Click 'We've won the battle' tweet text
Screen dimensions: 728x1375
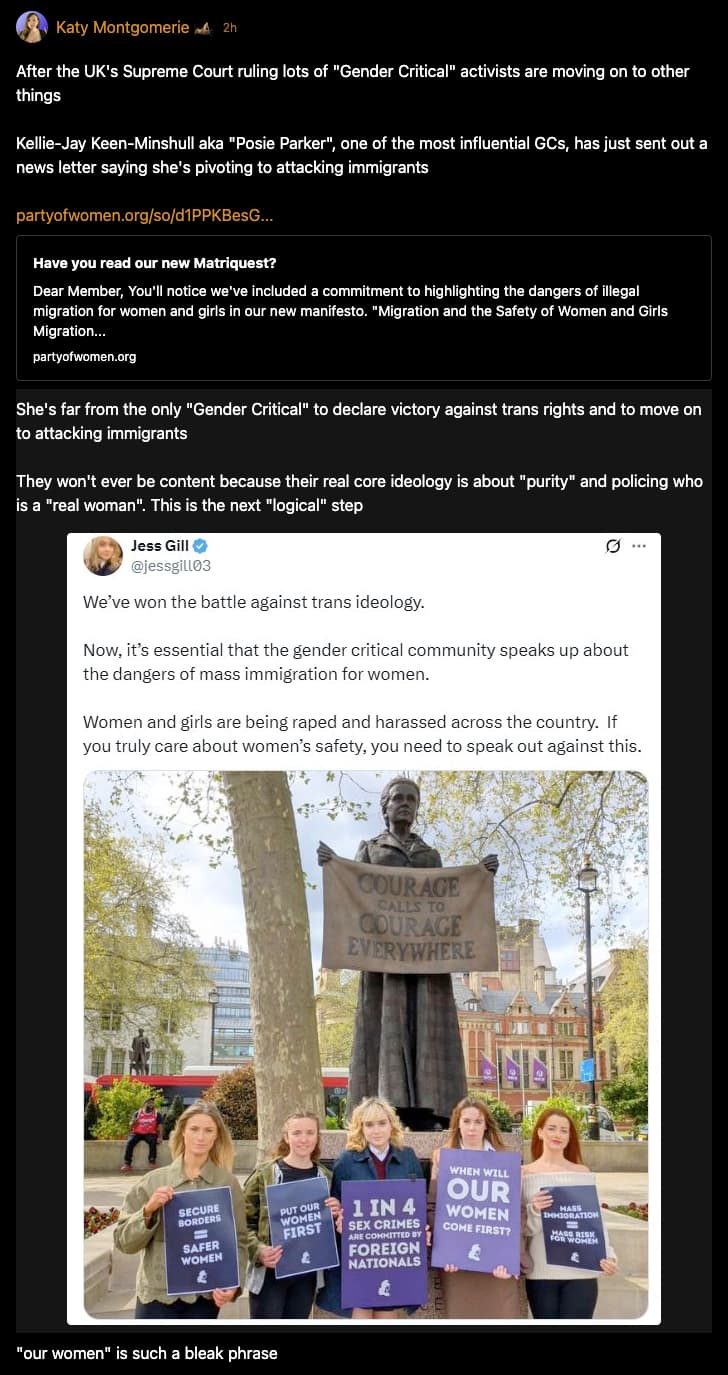click(254, 602)
